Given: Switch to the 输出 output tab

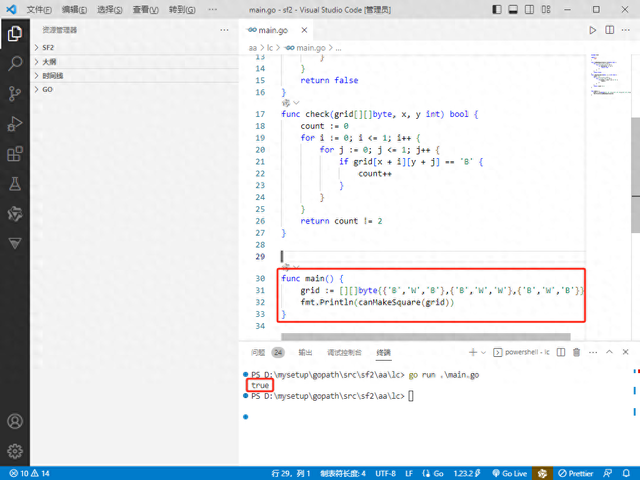Looking at the screenshot, I should pos(305,352).
